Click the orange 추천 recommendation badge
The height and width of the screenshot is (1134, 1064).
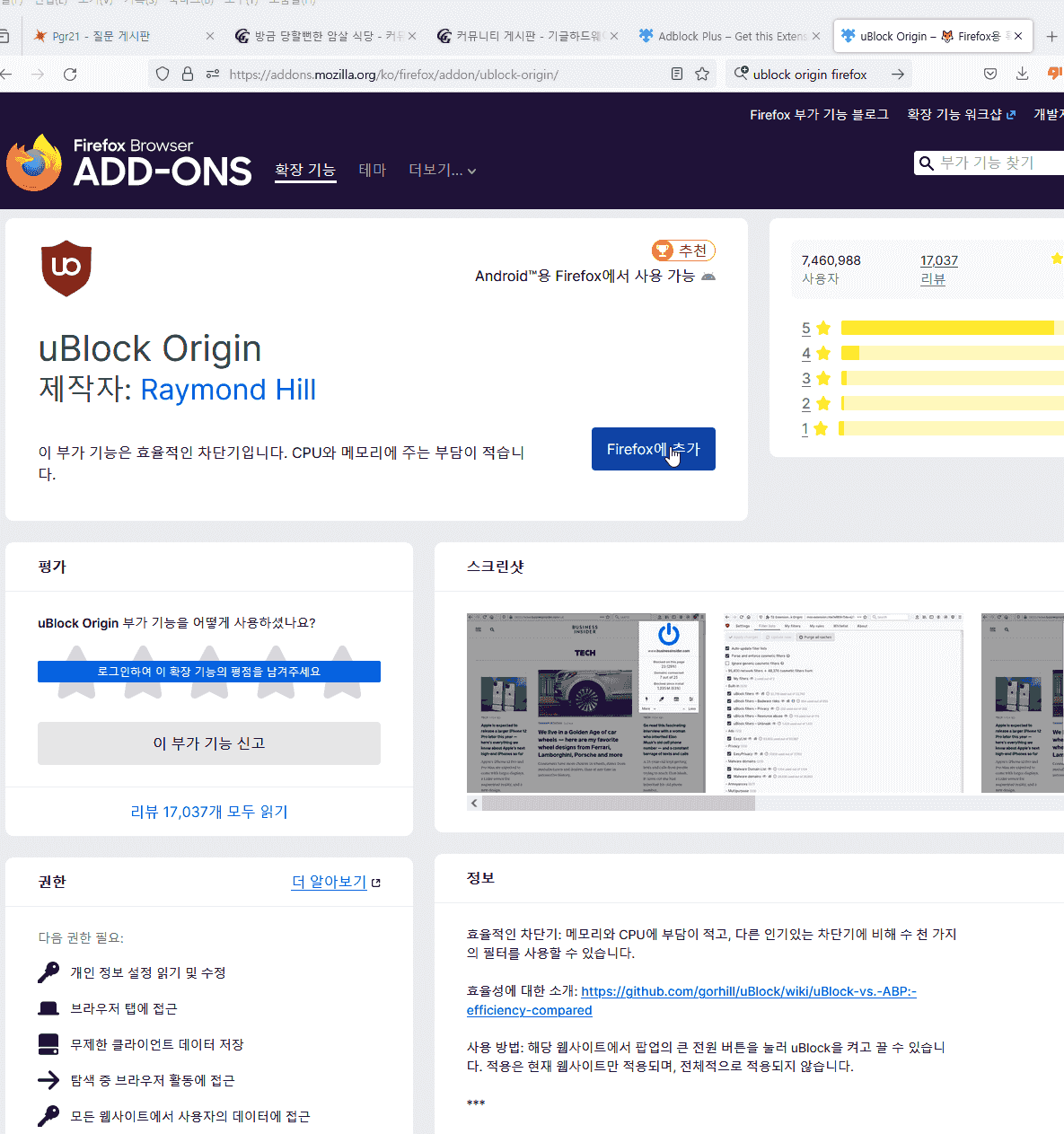tap(683, 251)
